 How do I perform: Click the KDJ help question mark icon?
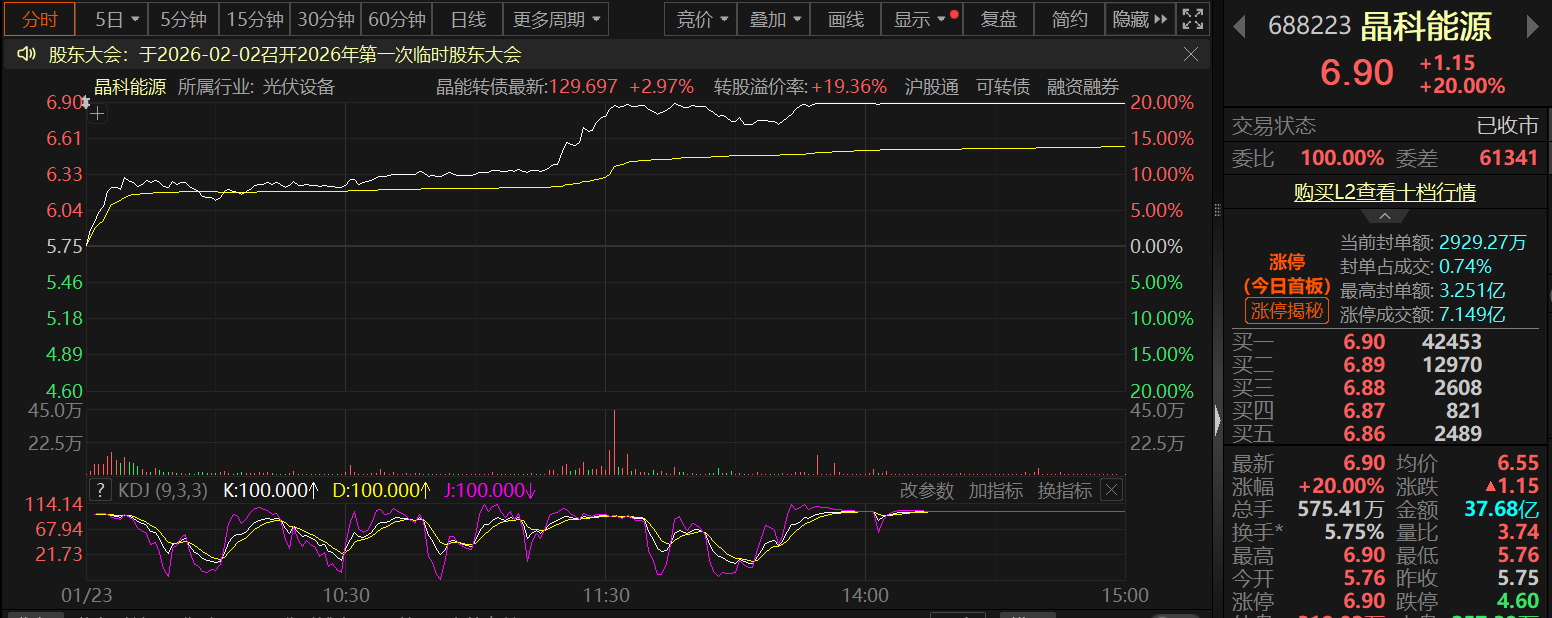[100, 490]
